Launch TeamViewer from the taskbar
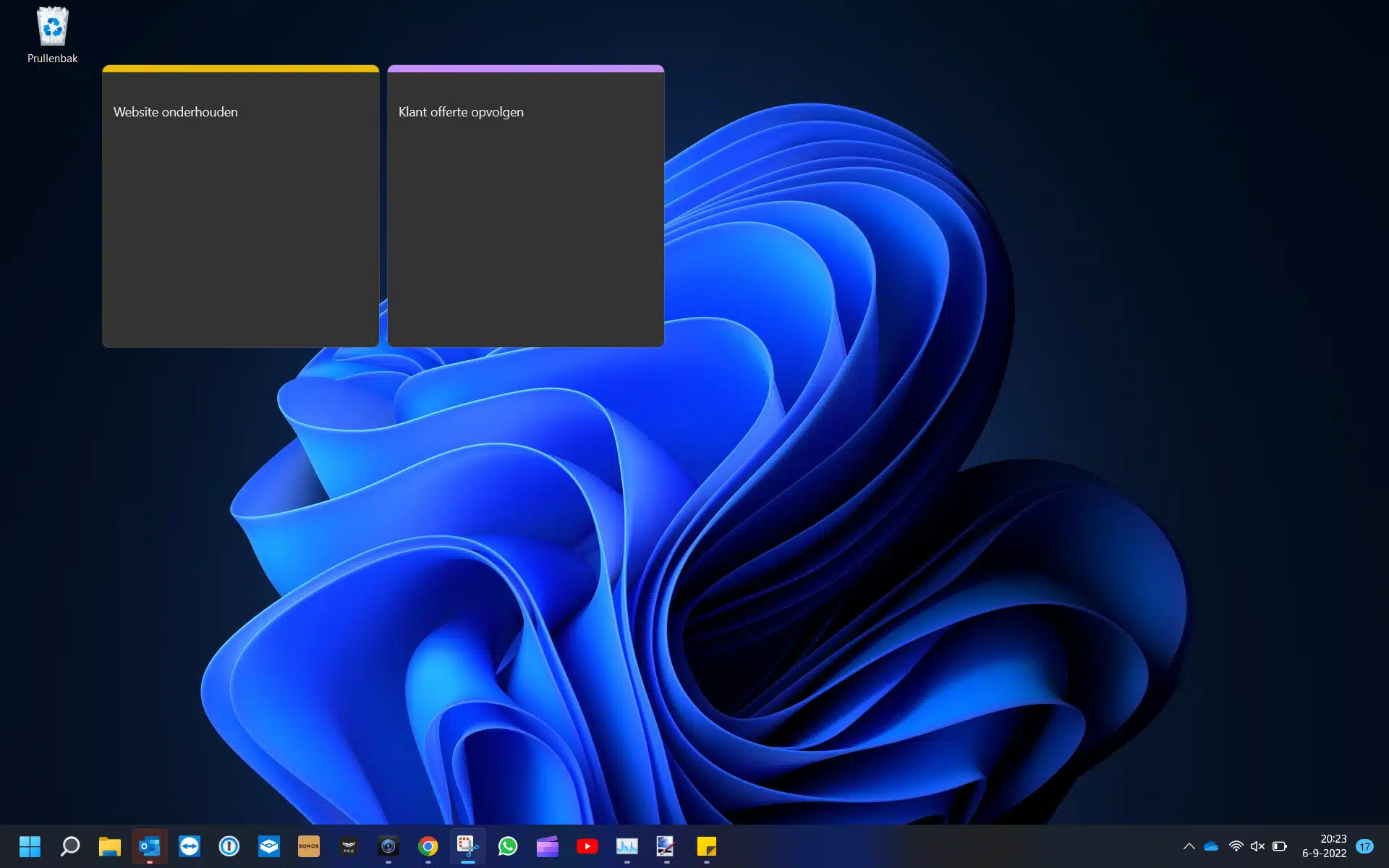 190,846
